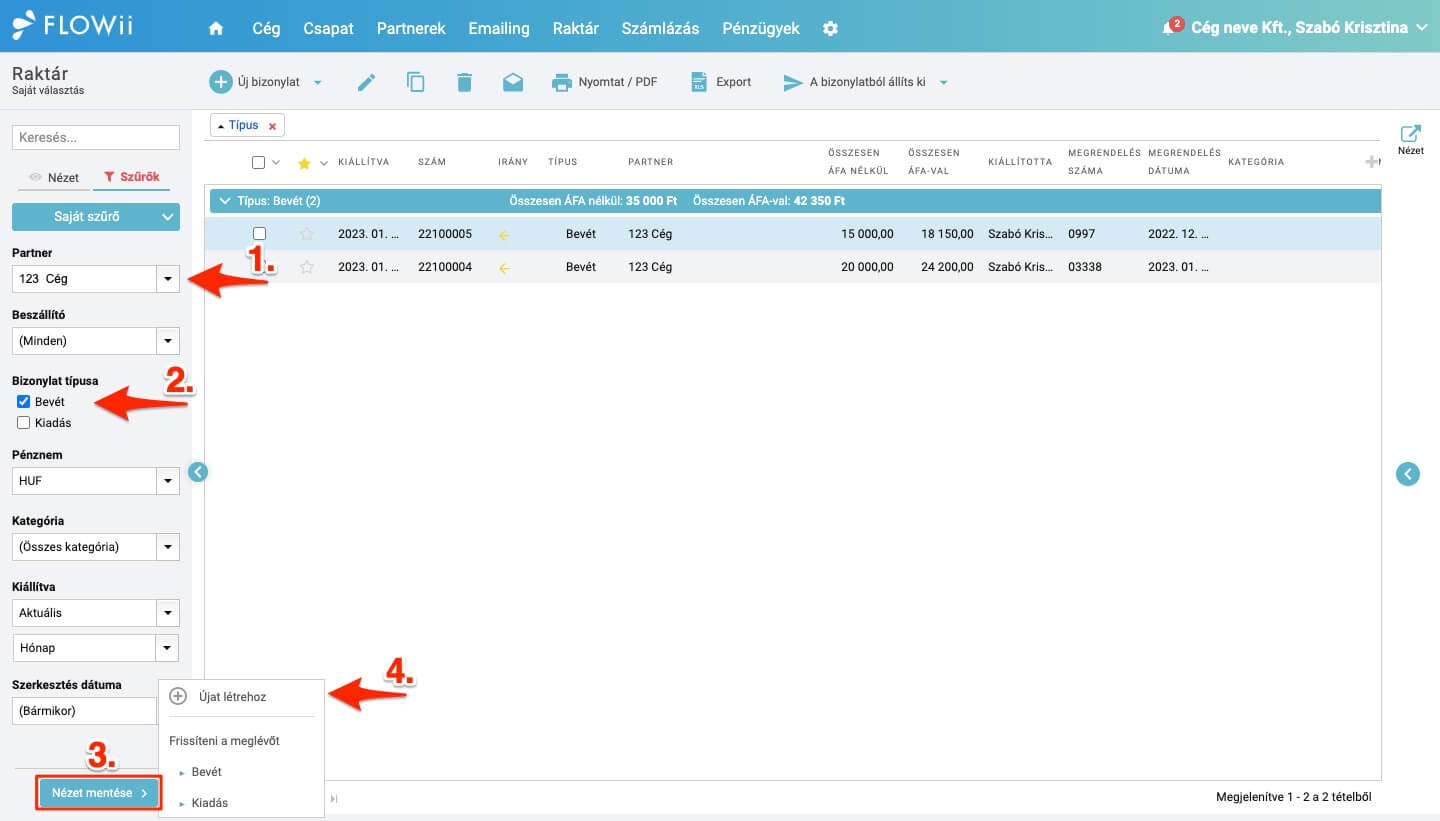Click the FLOWii logo
Image resolution: width=1440 pixels, height=821 pixels.
pyautogui.click(x=72, y=26)
